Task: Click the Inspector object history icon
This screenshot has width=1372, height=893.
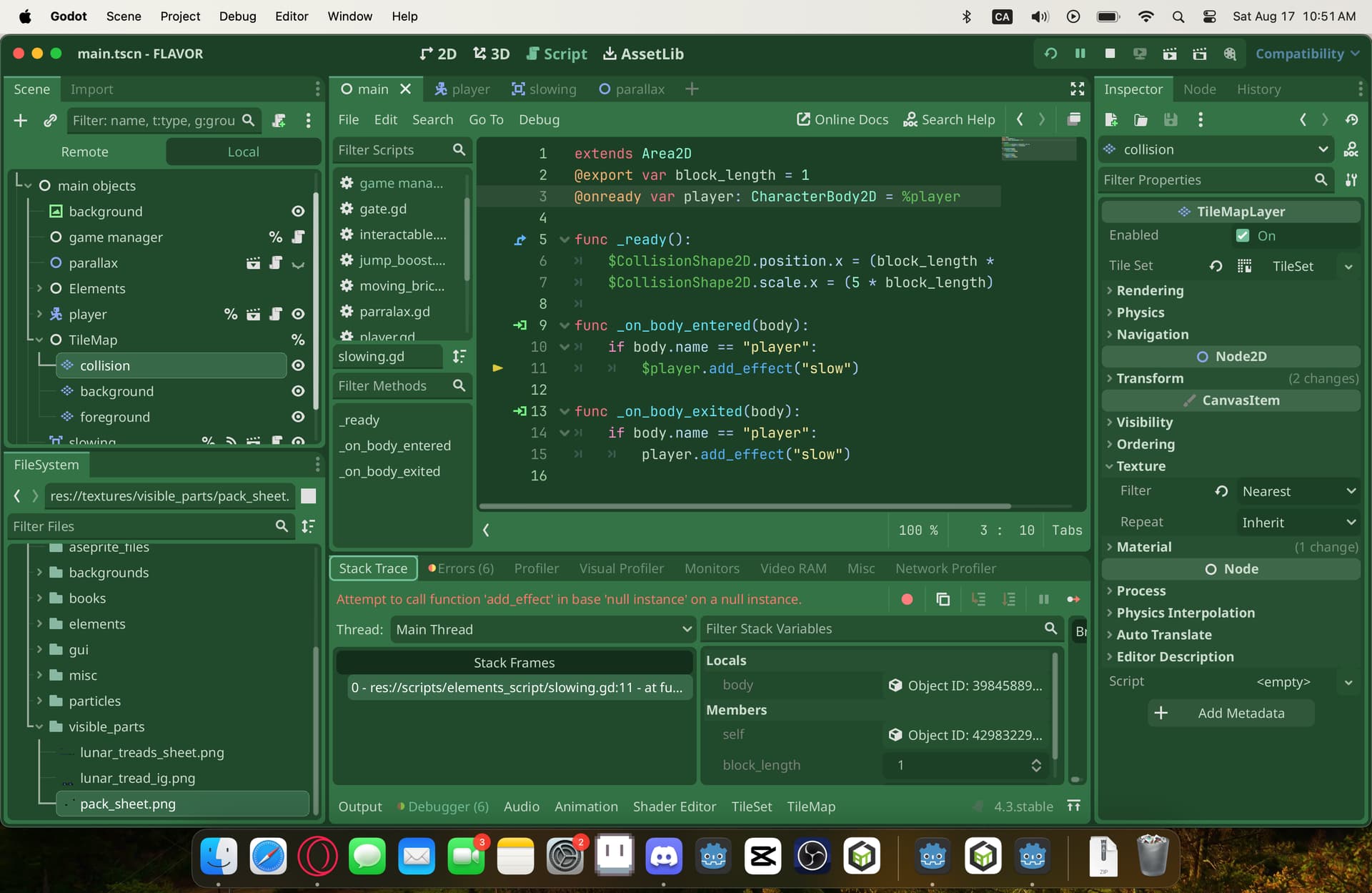Action: point(1351,119)
